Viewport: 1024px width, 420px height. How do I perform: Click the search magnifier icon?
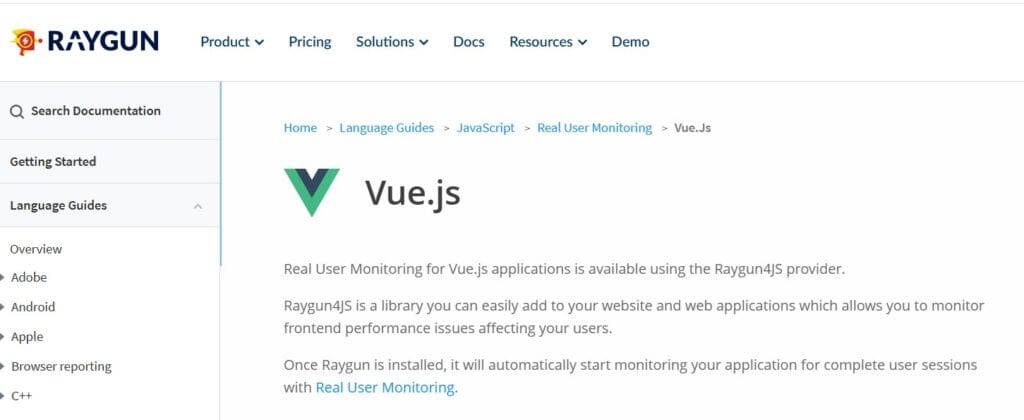click(17, 112)
